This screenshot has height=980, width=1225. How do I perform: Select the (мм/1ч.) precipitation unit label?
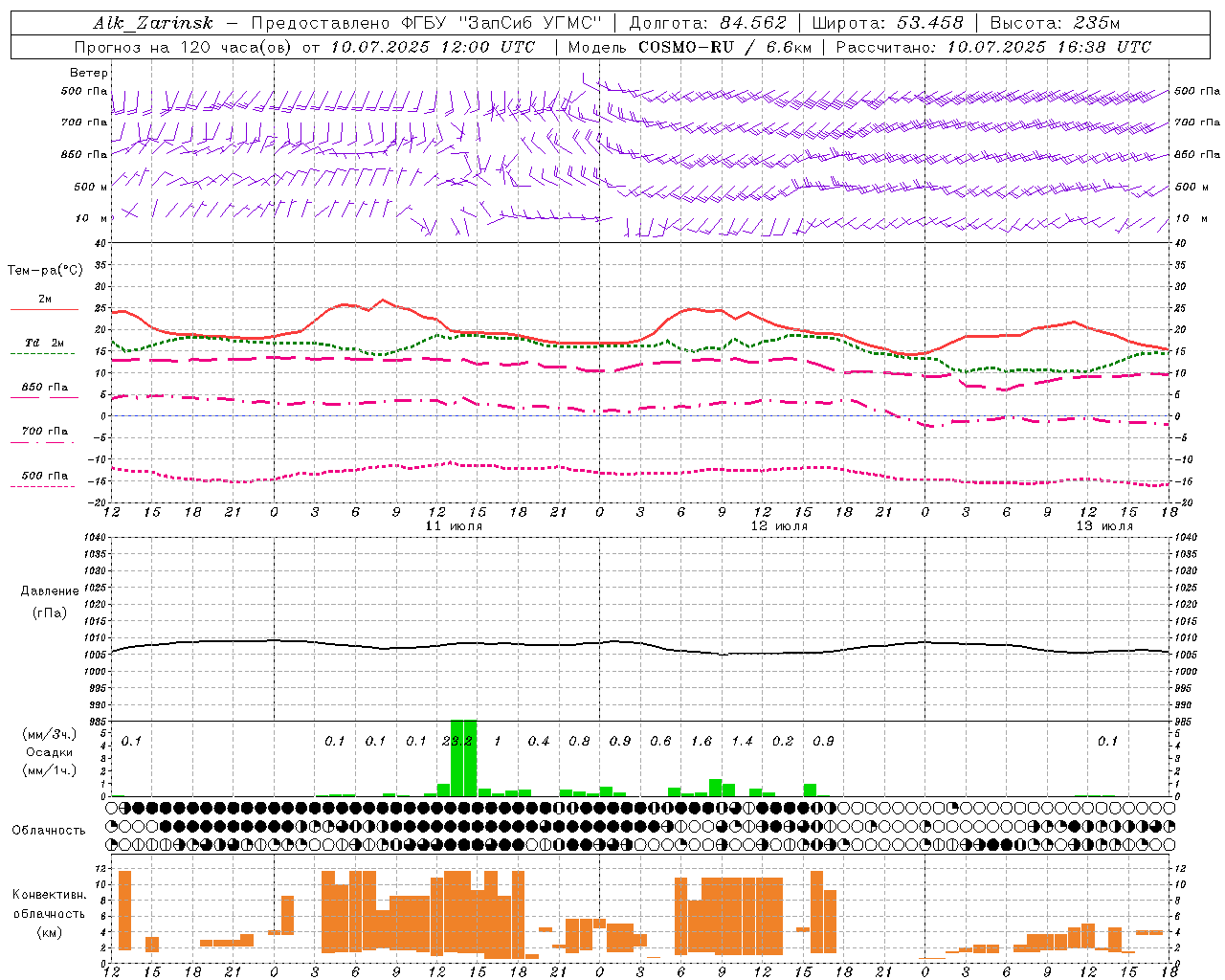point(50,770)
